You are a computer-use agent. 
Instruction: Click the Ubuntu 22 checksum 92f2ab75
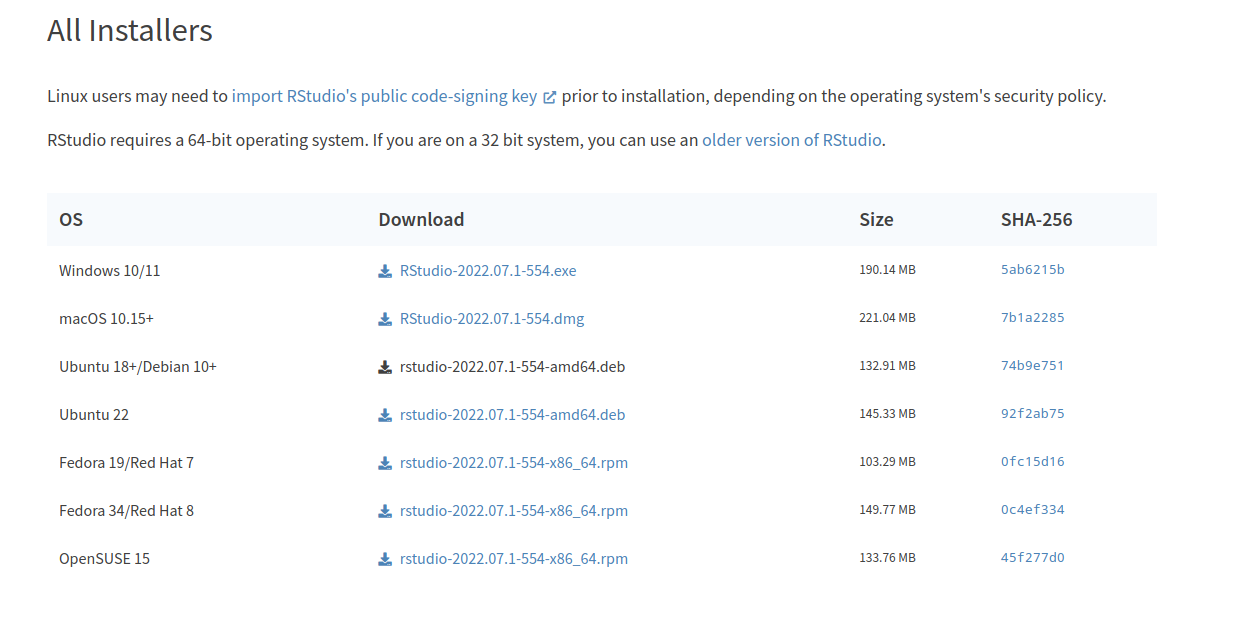tap(1032, 414)
